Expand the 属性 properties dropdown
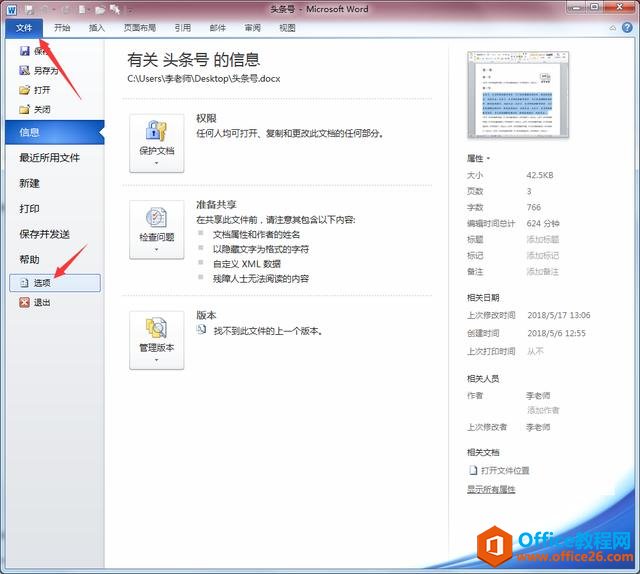Viewport: 640px width, 574px height. (x=478, y=158)
